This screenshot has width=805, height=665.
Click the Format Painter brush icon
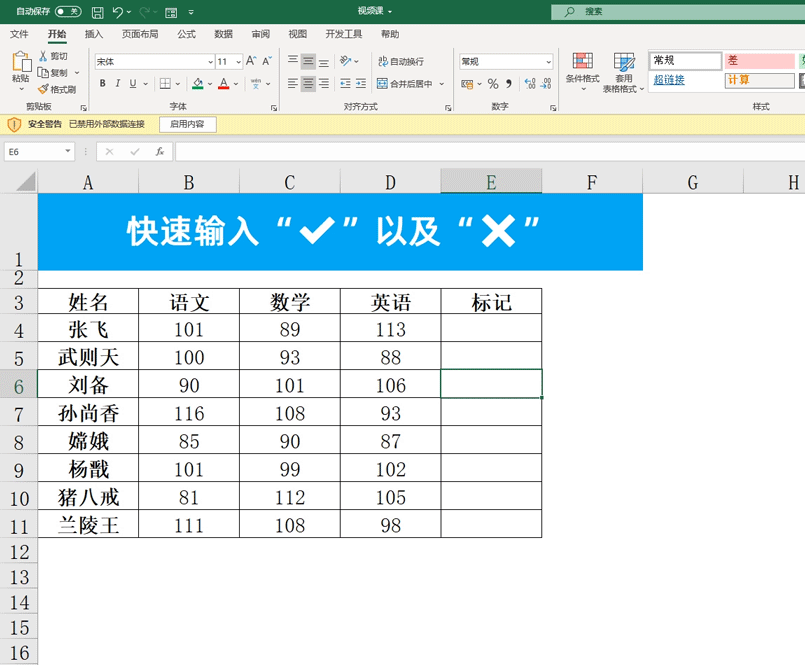coord(43,89)
